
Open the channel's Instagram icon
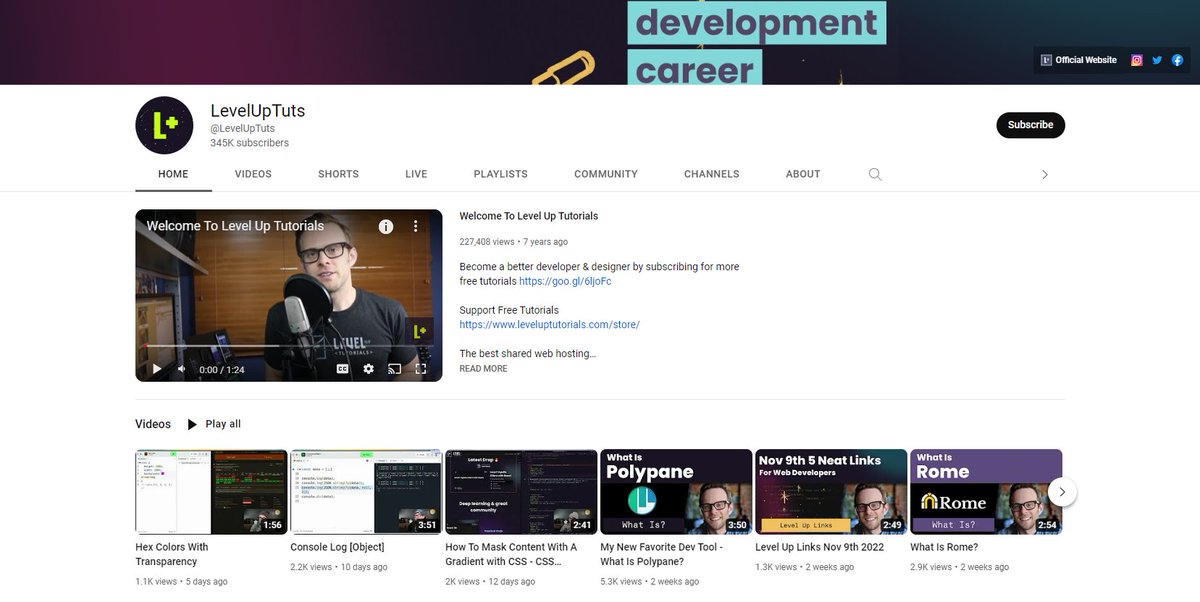(1136, 59)
